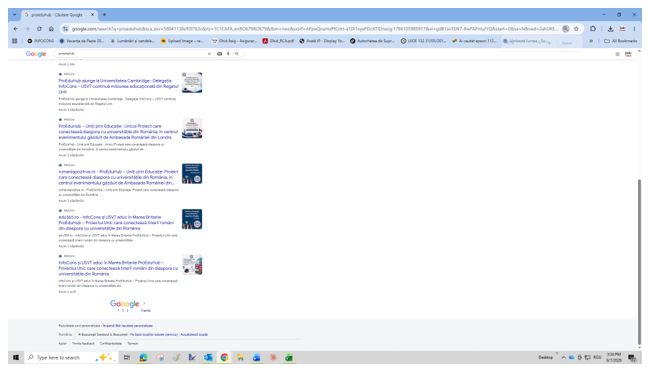
Task: Bookmark this page with the star icon
Action: pyautogui.click(x=576, y=29)
